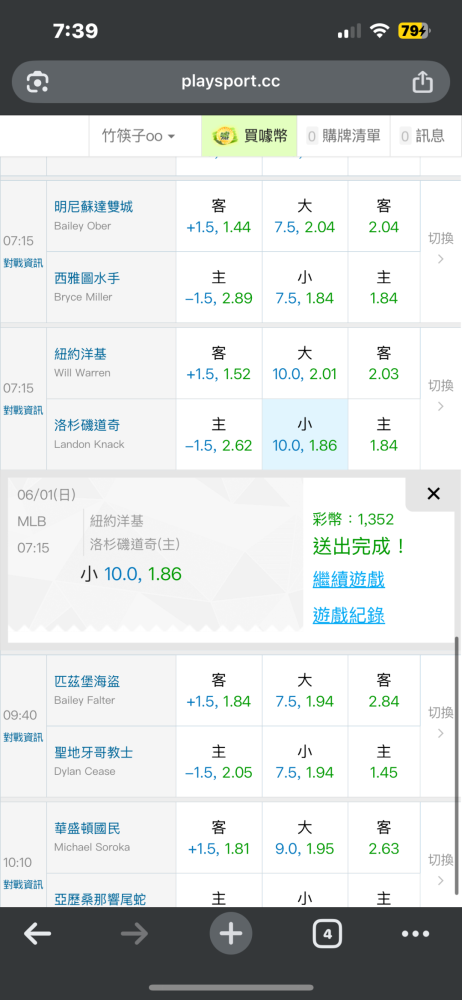Go back with the browser back arrow
This screenshot has height=1000, width=462.
click(x=37, y=934)
